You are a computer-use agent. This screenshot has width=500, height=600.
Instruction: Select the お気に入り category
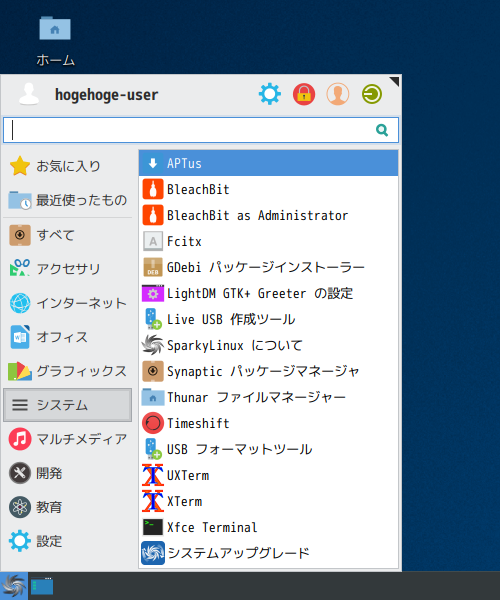coord(68,166)
